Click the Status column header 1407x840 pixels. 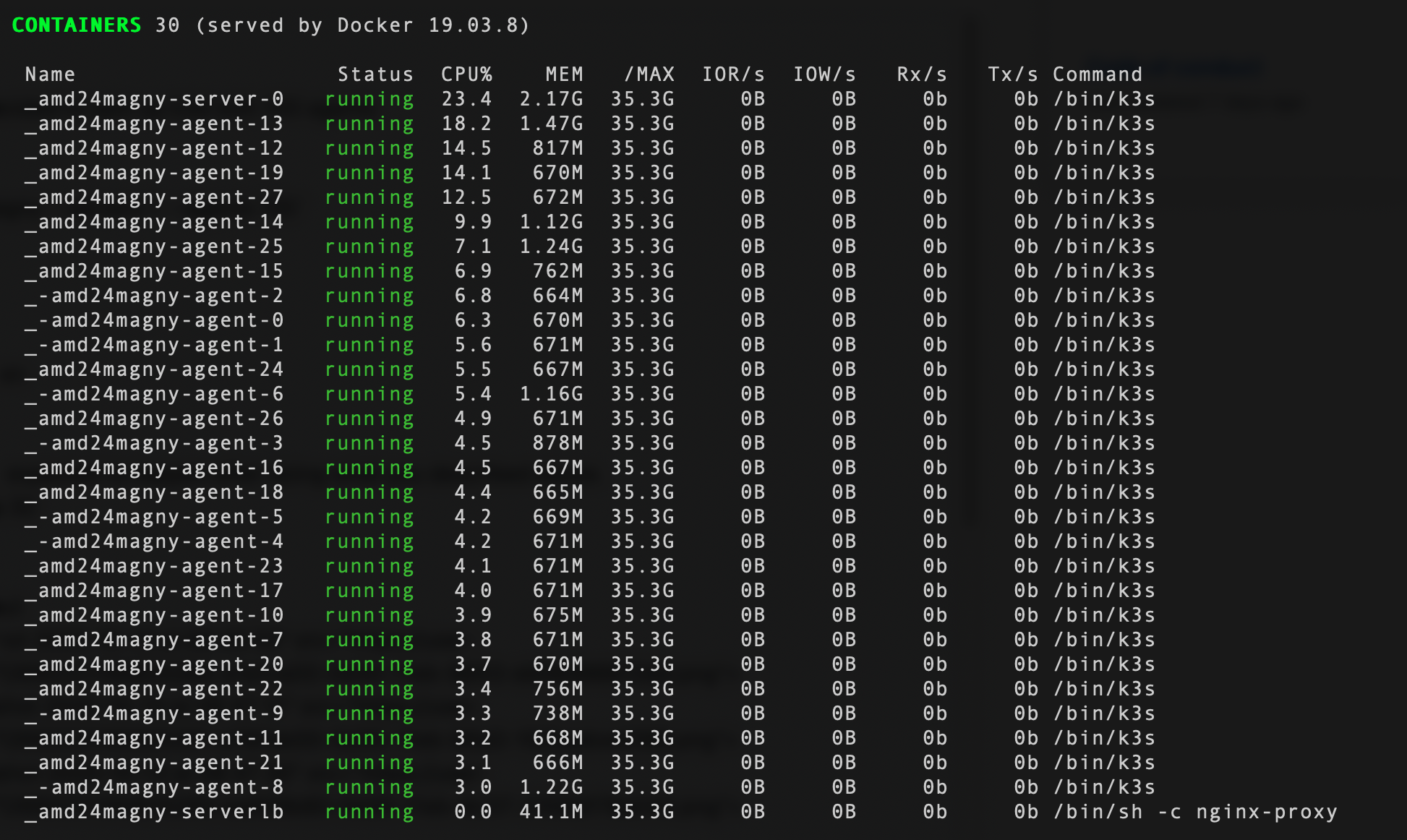pyautogui.click(x=376, y=74)
